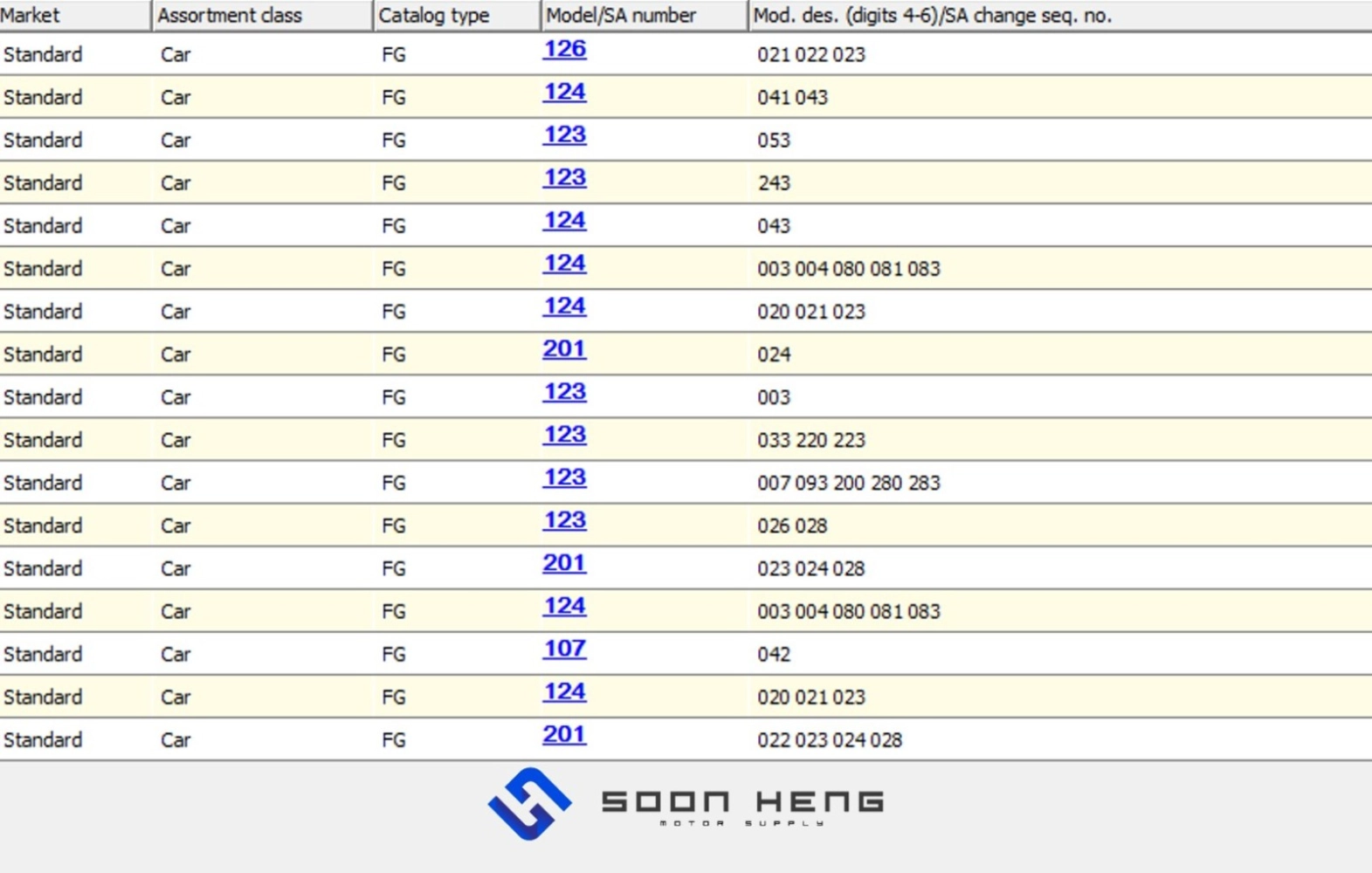This screenshot has height=873, width=1372.
Task: Select the Standard cell in the 126 row
Action: pyautogui.click(x=43, y=55)
